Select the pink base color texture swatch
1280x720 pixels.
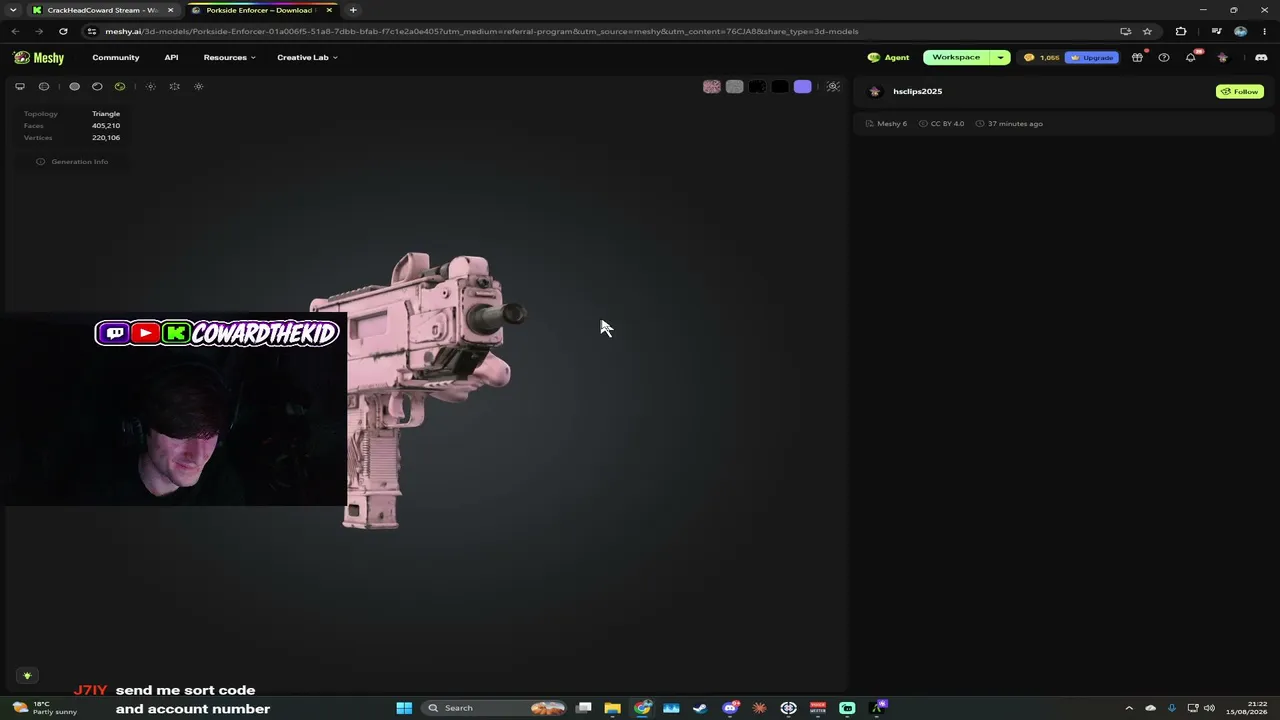(x=711, y=87)
